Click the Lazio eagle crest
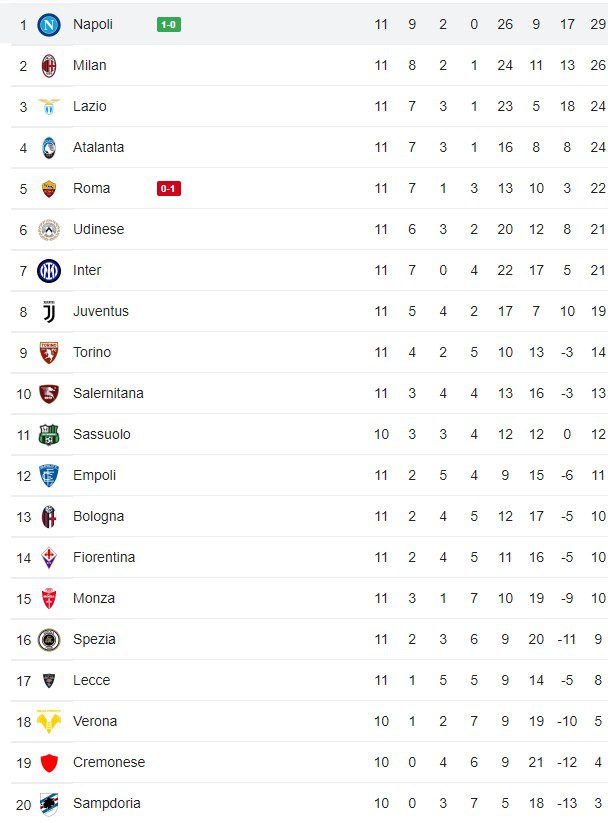The width and height of the screenshot is (608, 823). [49, 106]
